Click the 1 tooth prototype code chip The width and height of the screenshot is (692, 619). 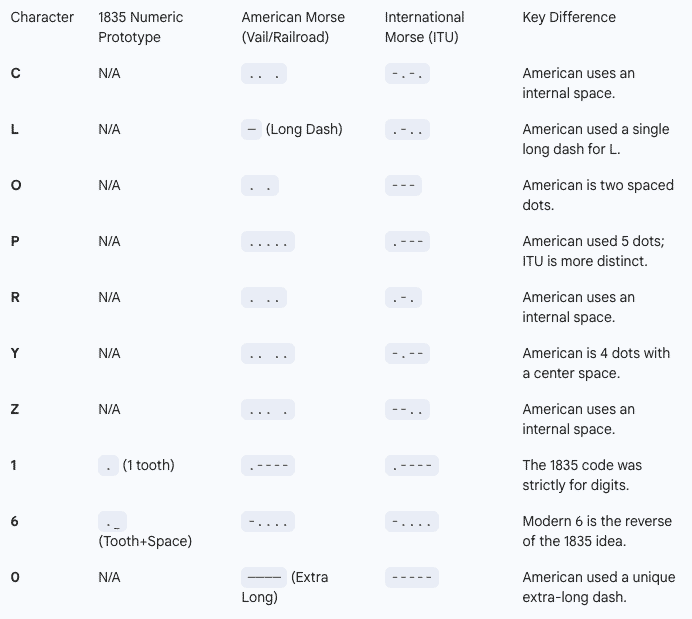point(109,465)
